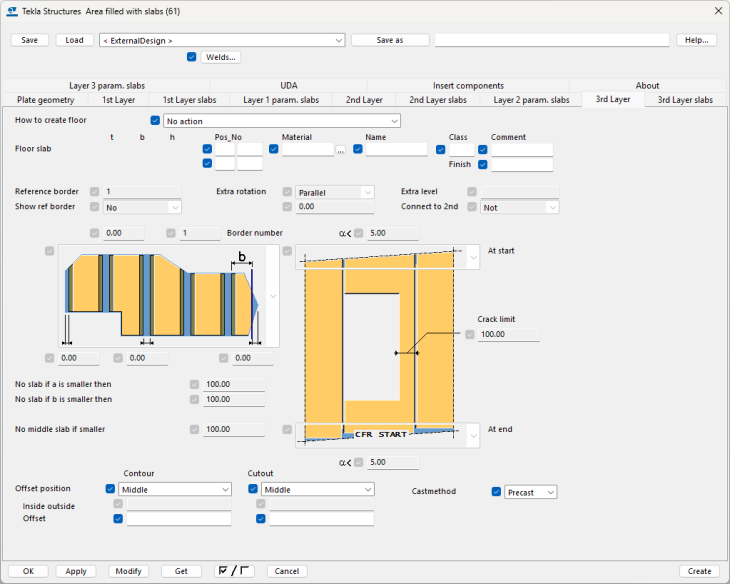Click the No middle slab if smaller field

[x=234, y=429]
